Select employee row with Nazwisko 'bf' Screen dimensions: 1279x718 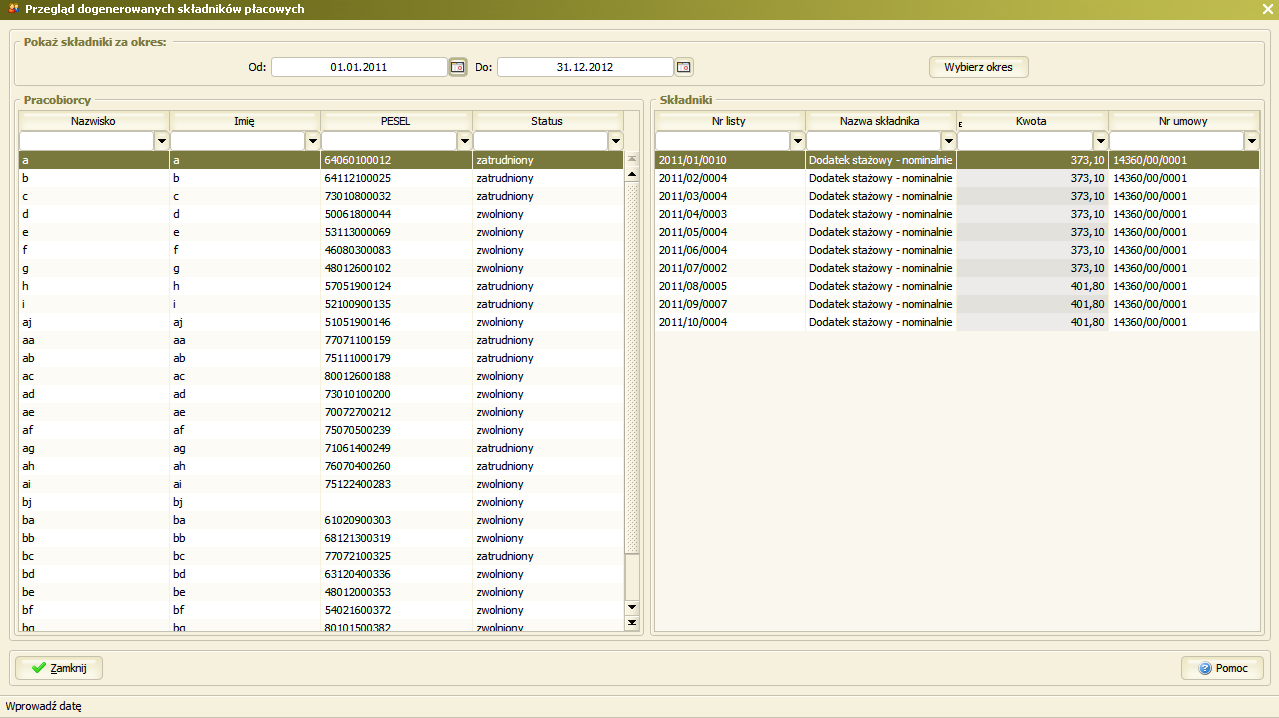[x=321, y=610]
